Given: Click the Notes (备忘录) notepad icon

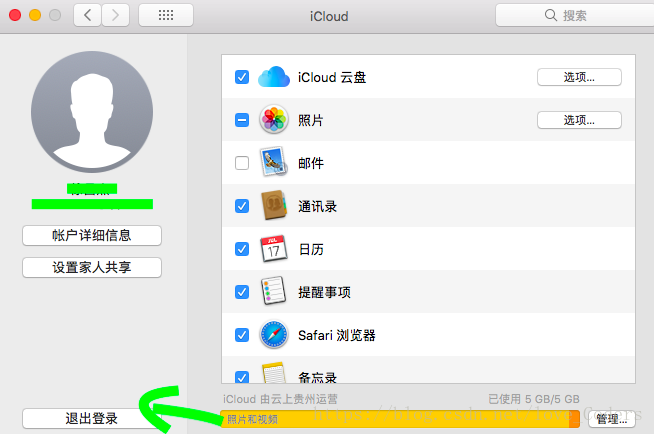Looking at the screenshot, I should pyautogui.click(x=274, y=373).
